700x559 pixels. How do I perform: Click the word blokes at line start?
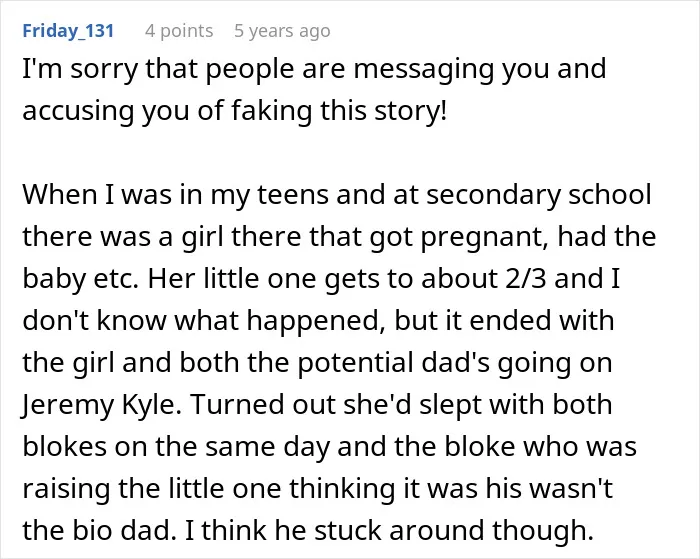tap(65, 446)
